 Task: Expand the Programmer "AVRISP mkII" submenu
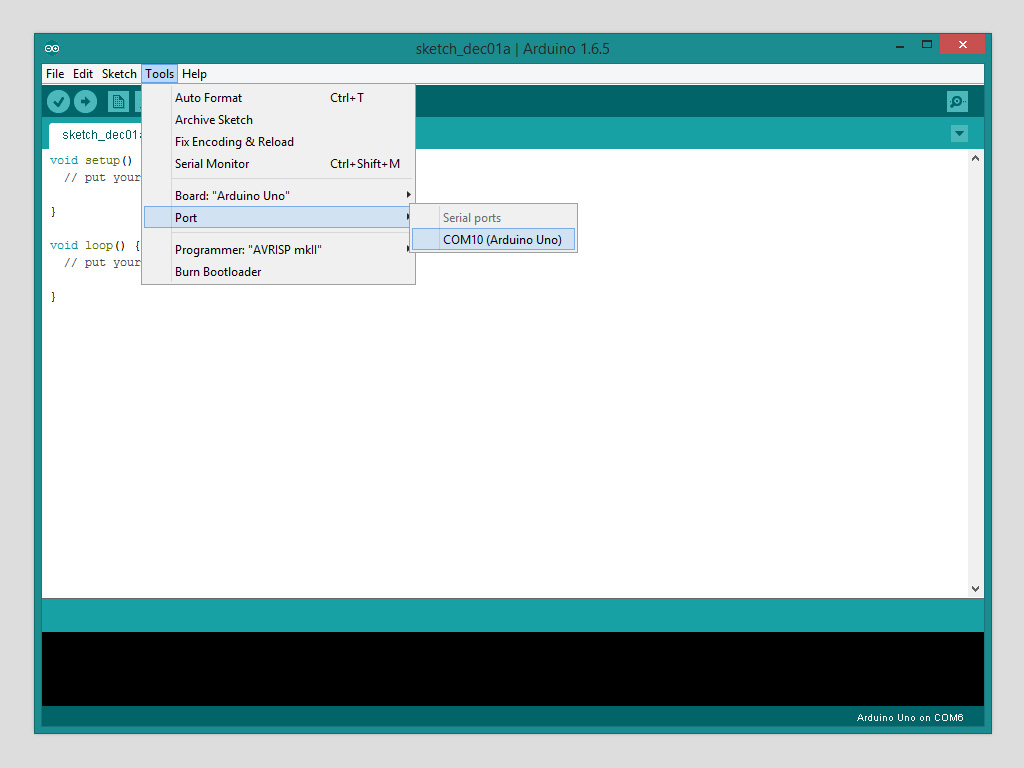[279, 250]
